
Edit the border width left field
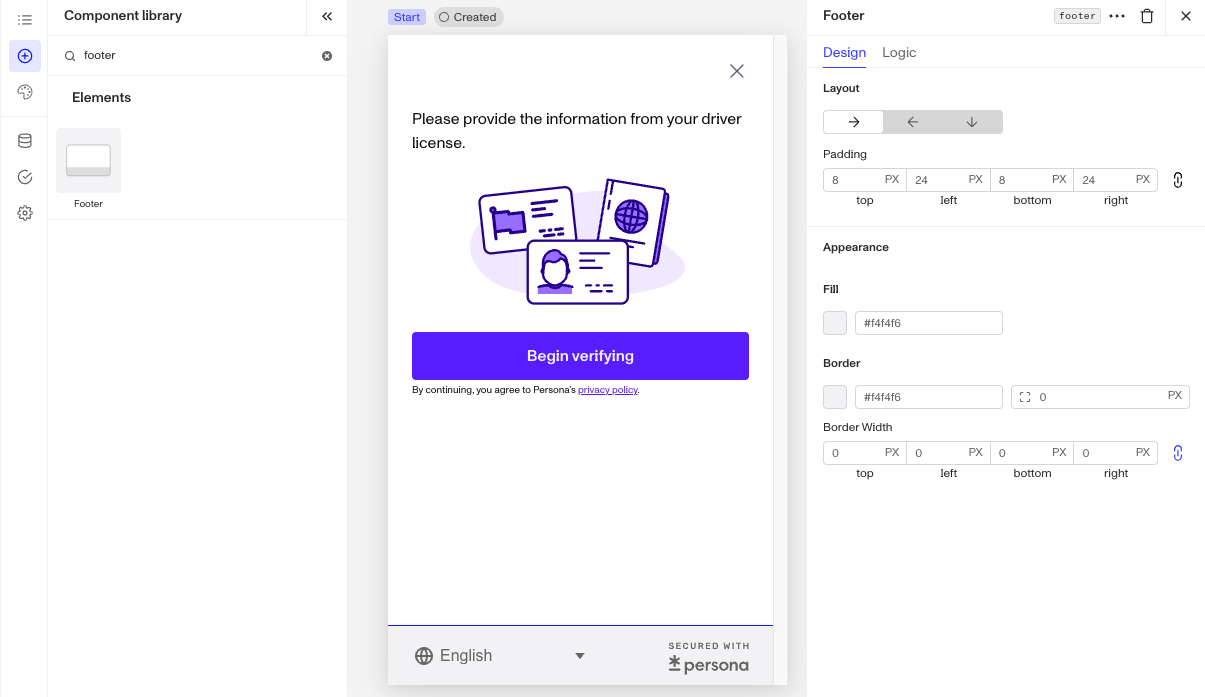pos(948,453)
